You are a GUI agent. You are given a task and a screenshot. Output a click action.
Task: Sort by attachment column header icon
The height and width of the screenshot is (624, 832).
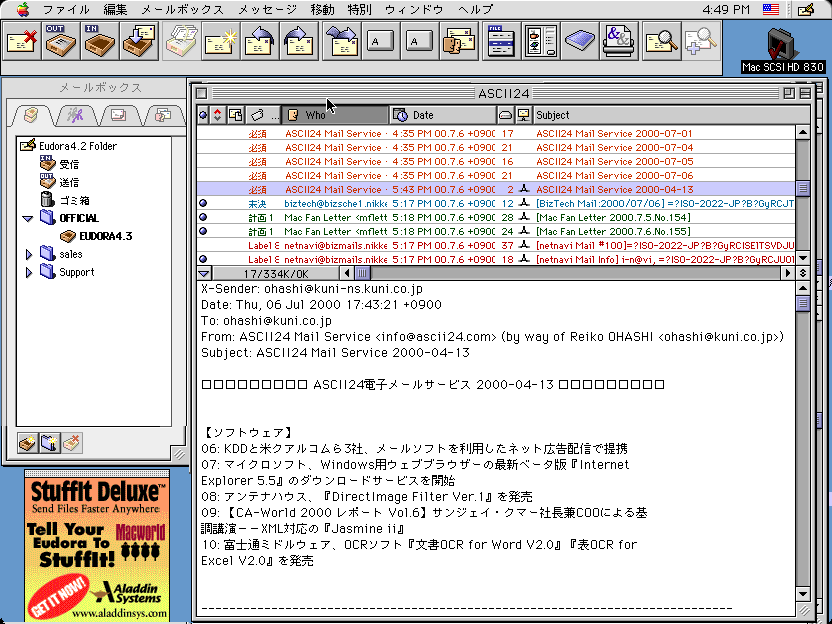235,115
